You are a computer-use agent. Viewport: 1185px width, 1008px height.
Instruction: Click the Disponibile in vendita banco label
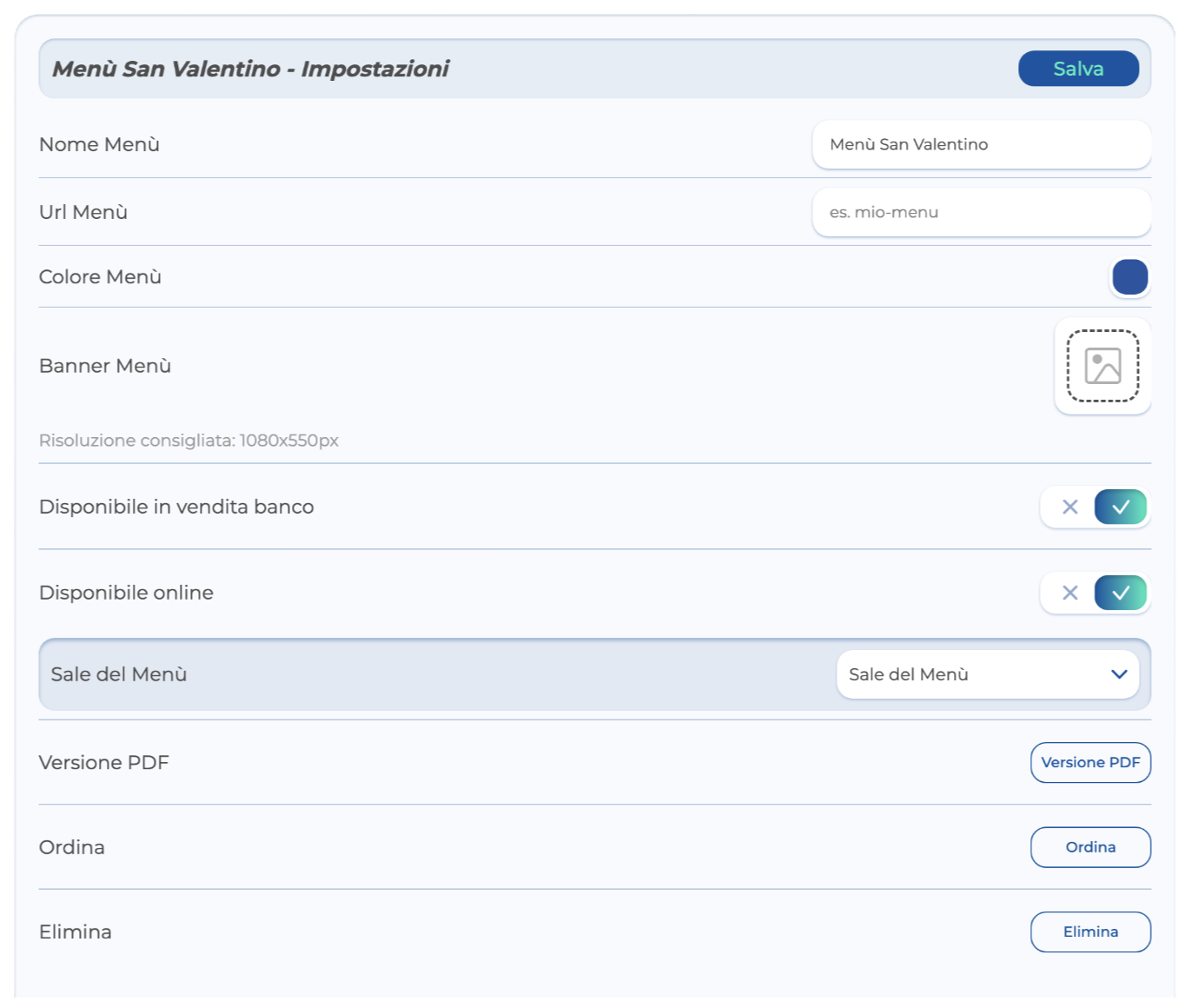176,507
